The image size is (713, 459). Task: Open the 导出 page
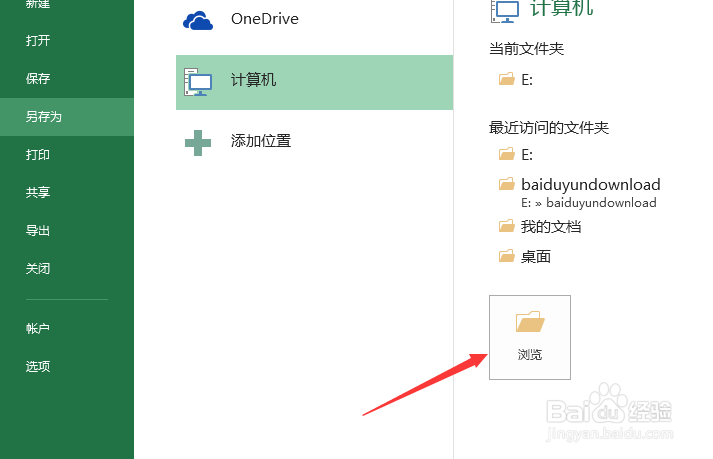tap(38, 231)
